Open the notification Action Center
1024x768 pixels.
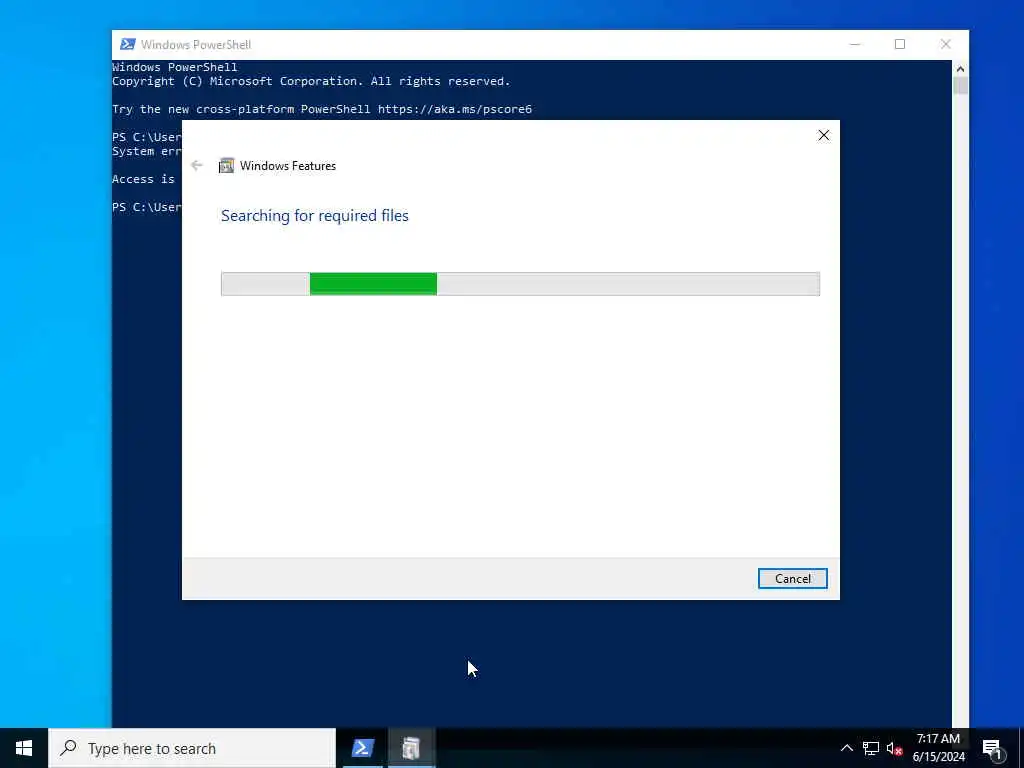click(x=992, y=748)
